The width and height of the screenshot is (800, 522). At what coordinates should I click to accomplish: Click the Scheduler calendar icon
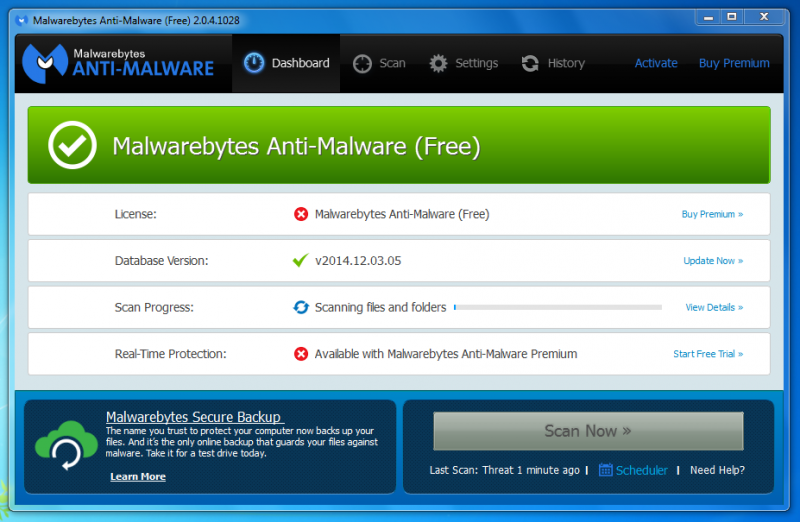[606, 469]
